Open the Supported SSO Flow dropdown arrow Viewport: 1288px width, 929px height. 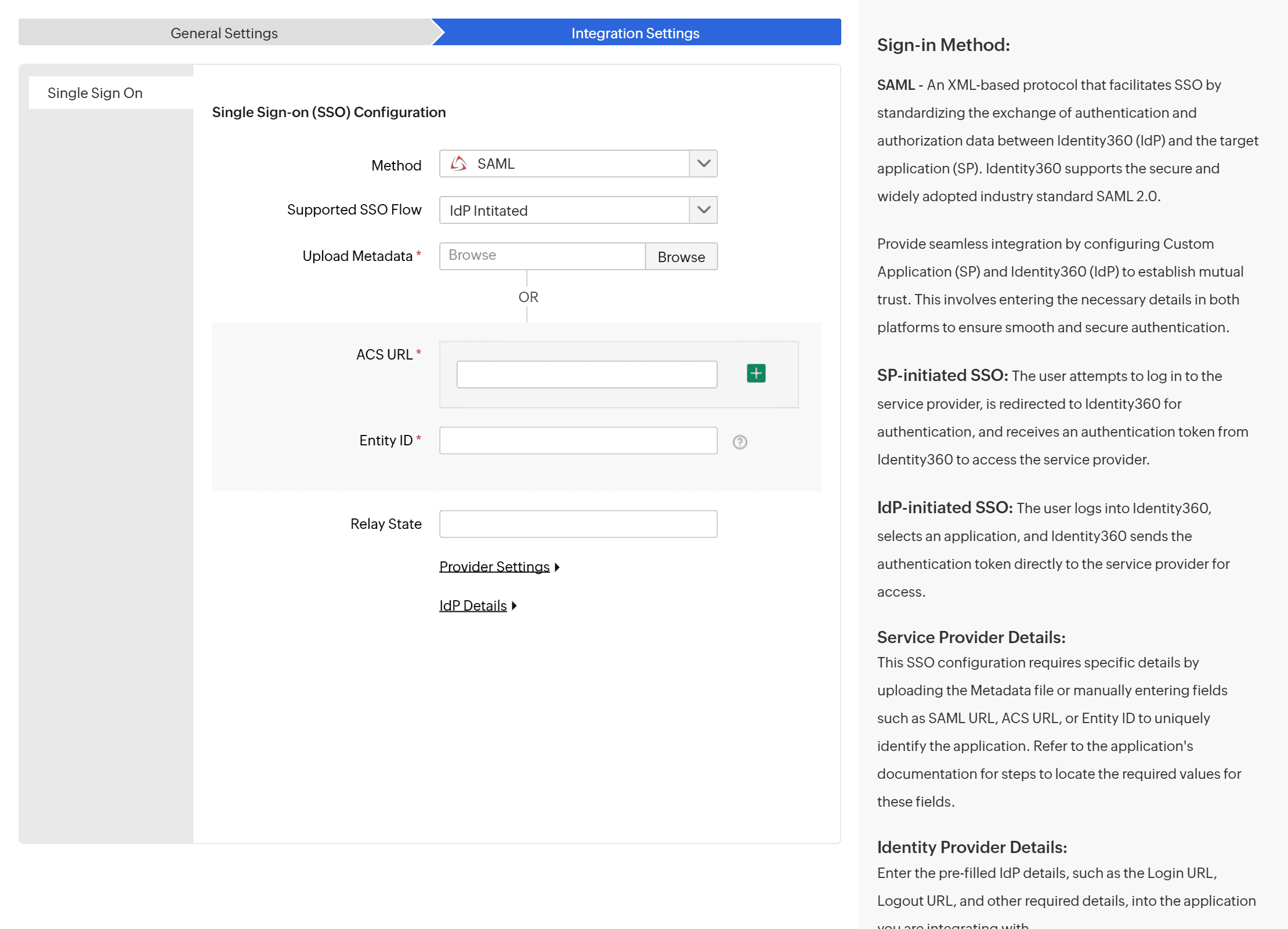click(x=703, y=210)
